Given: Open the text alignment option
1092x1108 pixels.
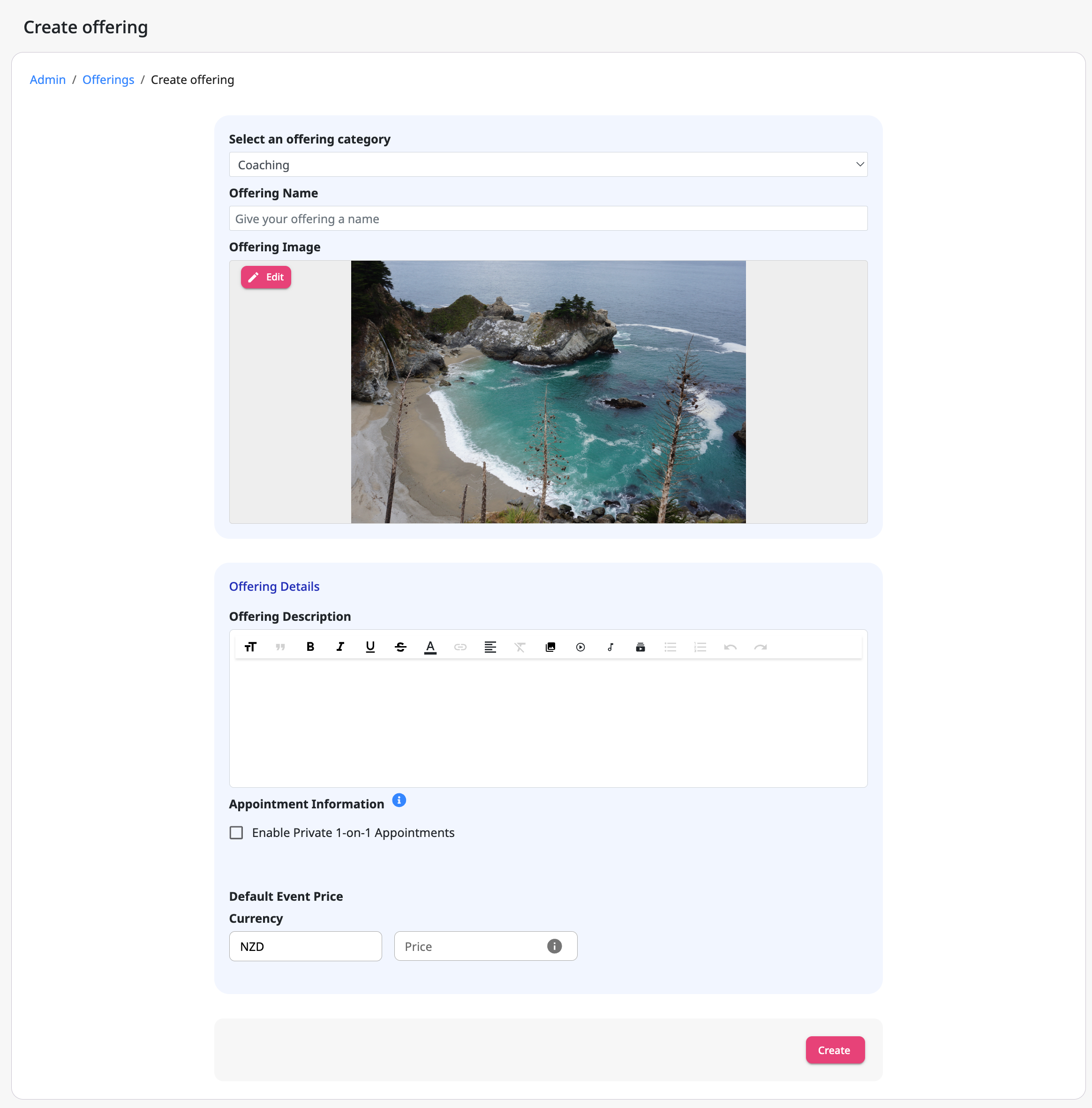Looking at the screenshot, I should [x=490, y=647].
